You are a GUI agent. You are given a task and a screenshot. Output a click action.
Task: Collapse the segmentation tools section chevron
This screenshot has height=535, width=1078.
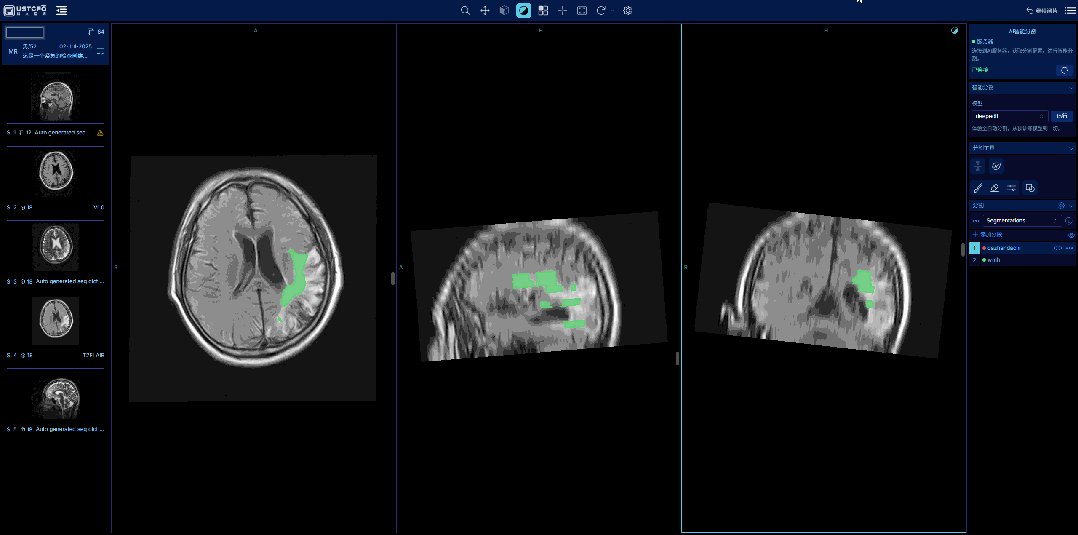pos(1070,148)
